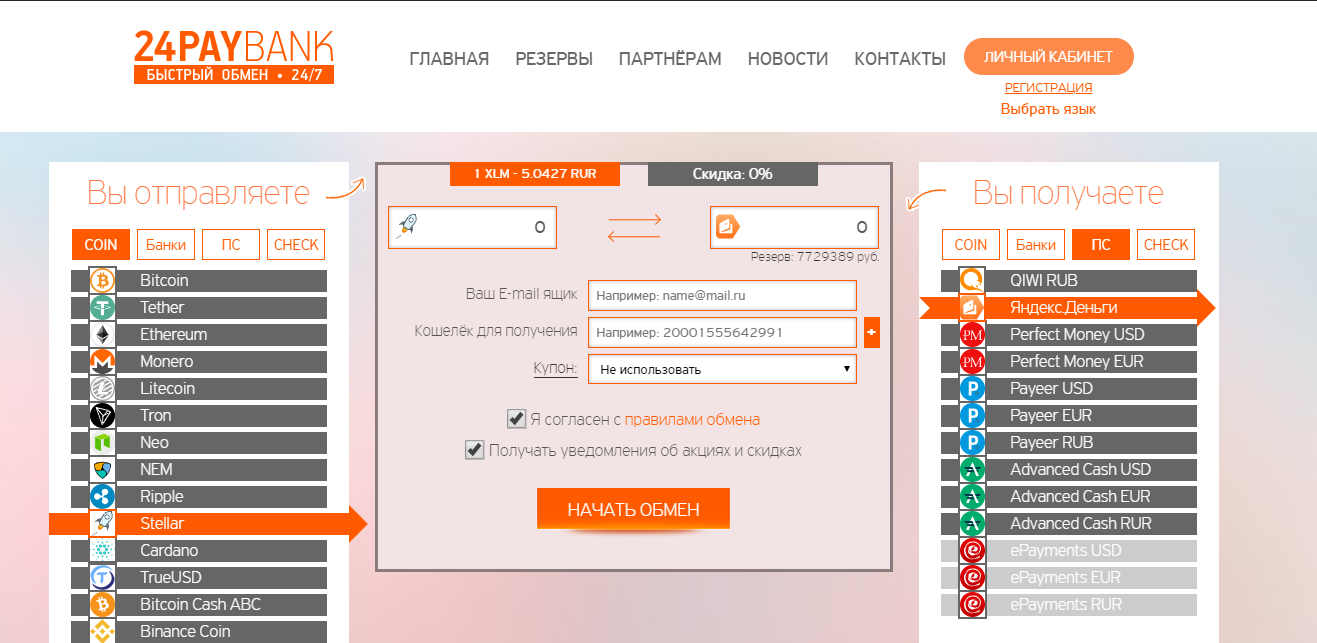Viewport: 1317px width, 643px height.
Task: Click the Litecoin coin icon
Action: coord(102,389)
